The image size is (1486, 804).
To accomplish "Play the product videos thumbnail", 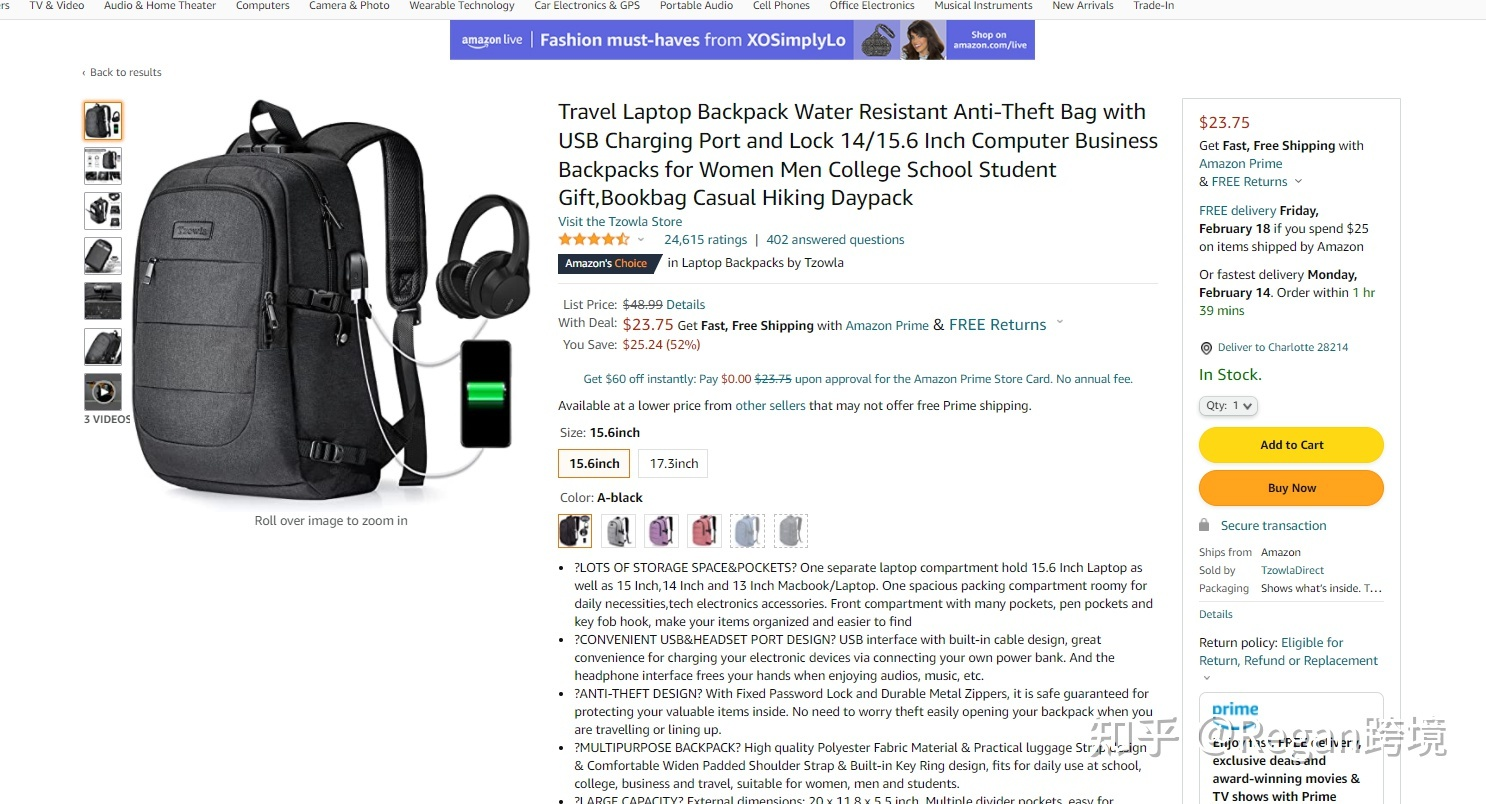I will pos(103,392).
